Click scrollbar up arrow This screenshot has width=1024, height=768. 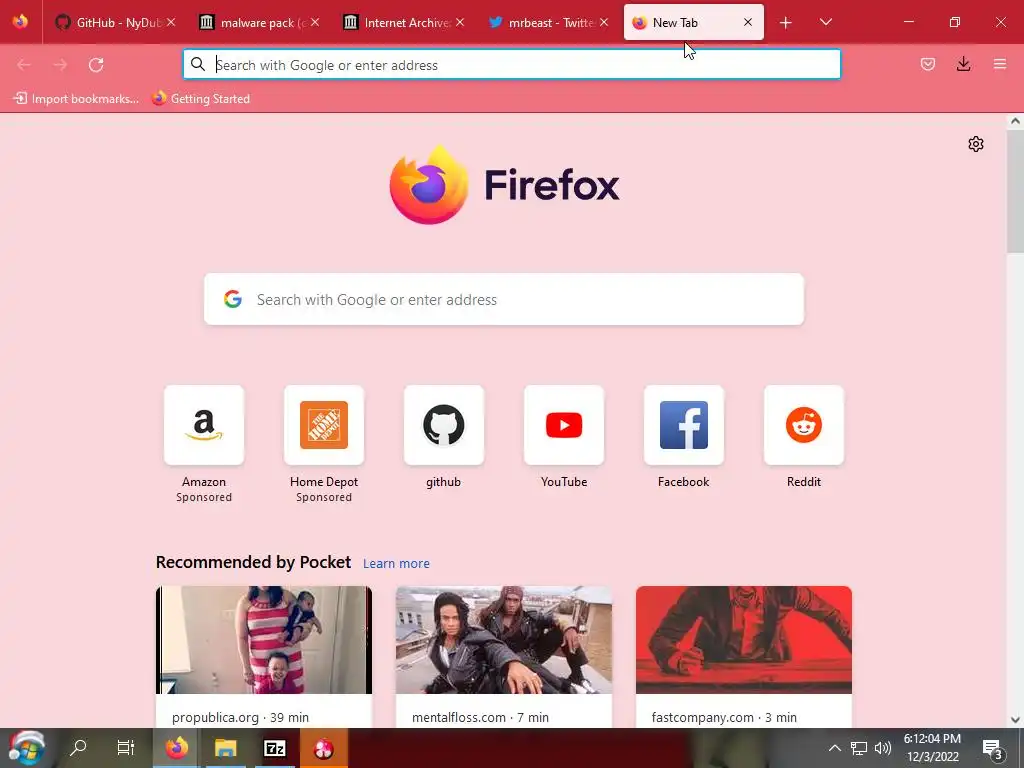click(x=1015, y=120)
